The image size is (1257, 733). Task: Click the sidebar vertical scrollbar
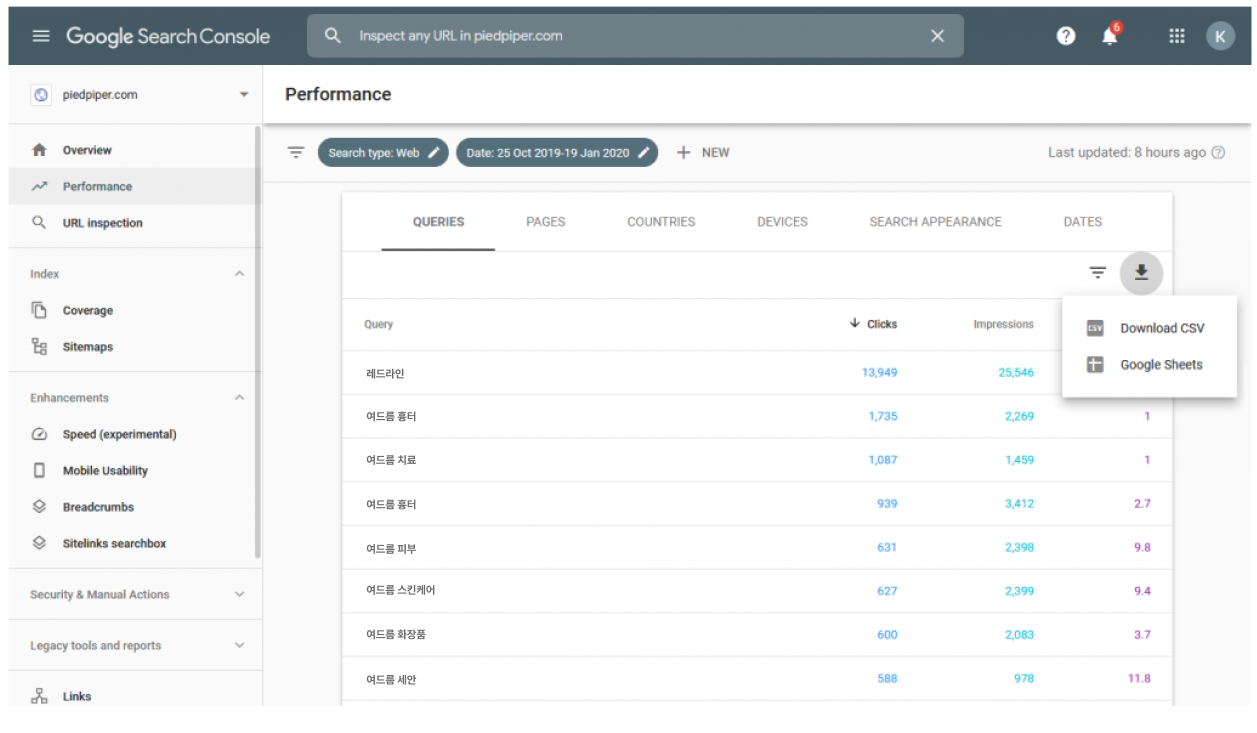tap(258, 342)
